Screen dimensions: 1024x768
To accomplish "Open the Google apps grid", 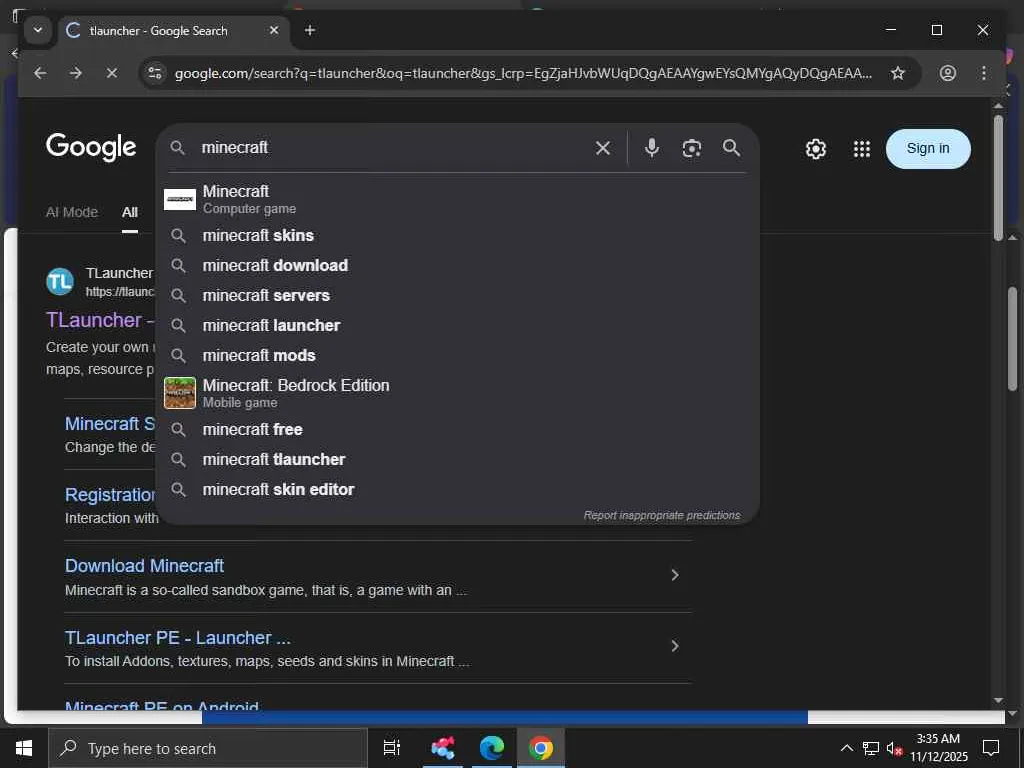I will pyautogui.click(x=861, y=149).
